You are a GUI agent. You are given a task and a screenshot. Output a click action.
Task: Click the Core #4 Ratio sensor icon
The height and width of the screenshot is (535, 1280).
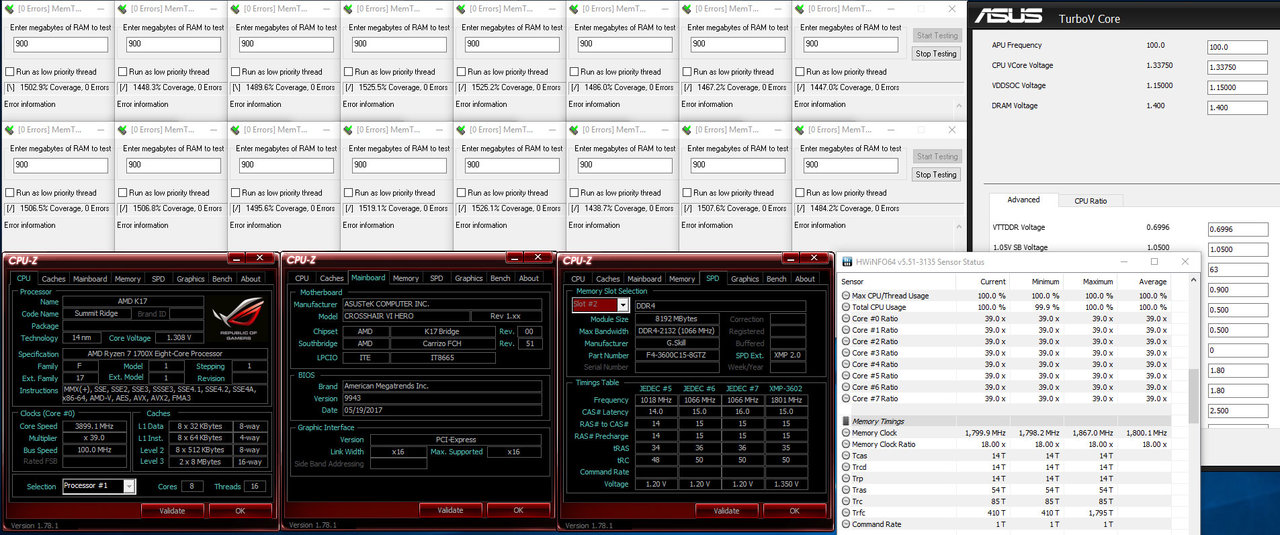(x=845, y=364)
